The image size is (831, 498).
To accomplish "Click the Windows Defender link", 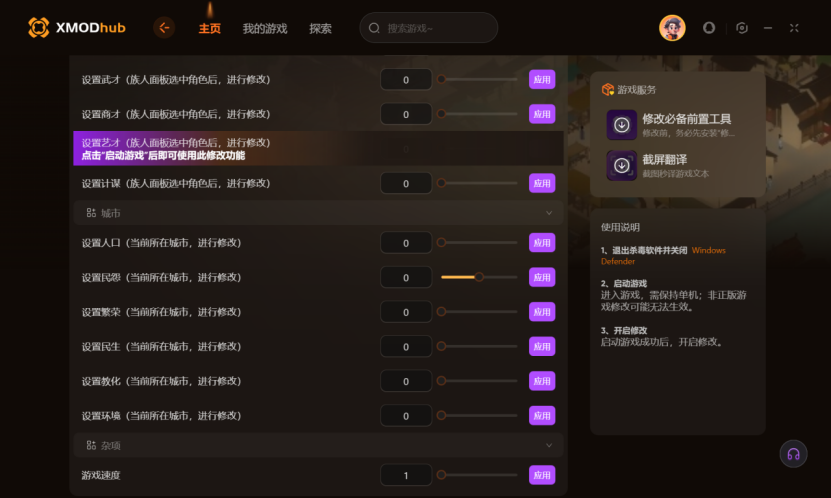I will (663, 255).
